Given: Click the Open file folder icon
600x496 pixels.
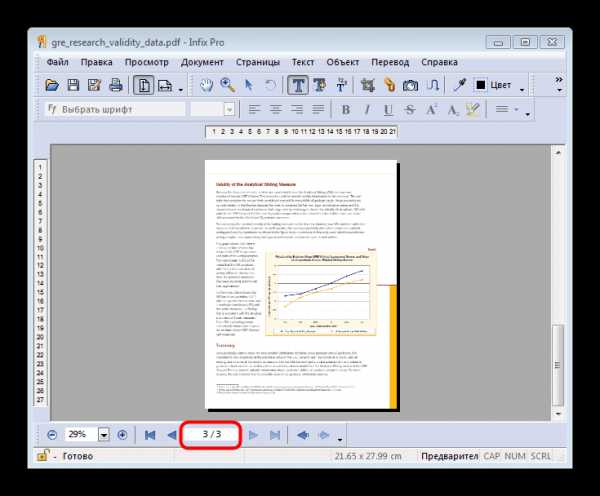Looking at the screenshot, I should [x=52, y=85].
